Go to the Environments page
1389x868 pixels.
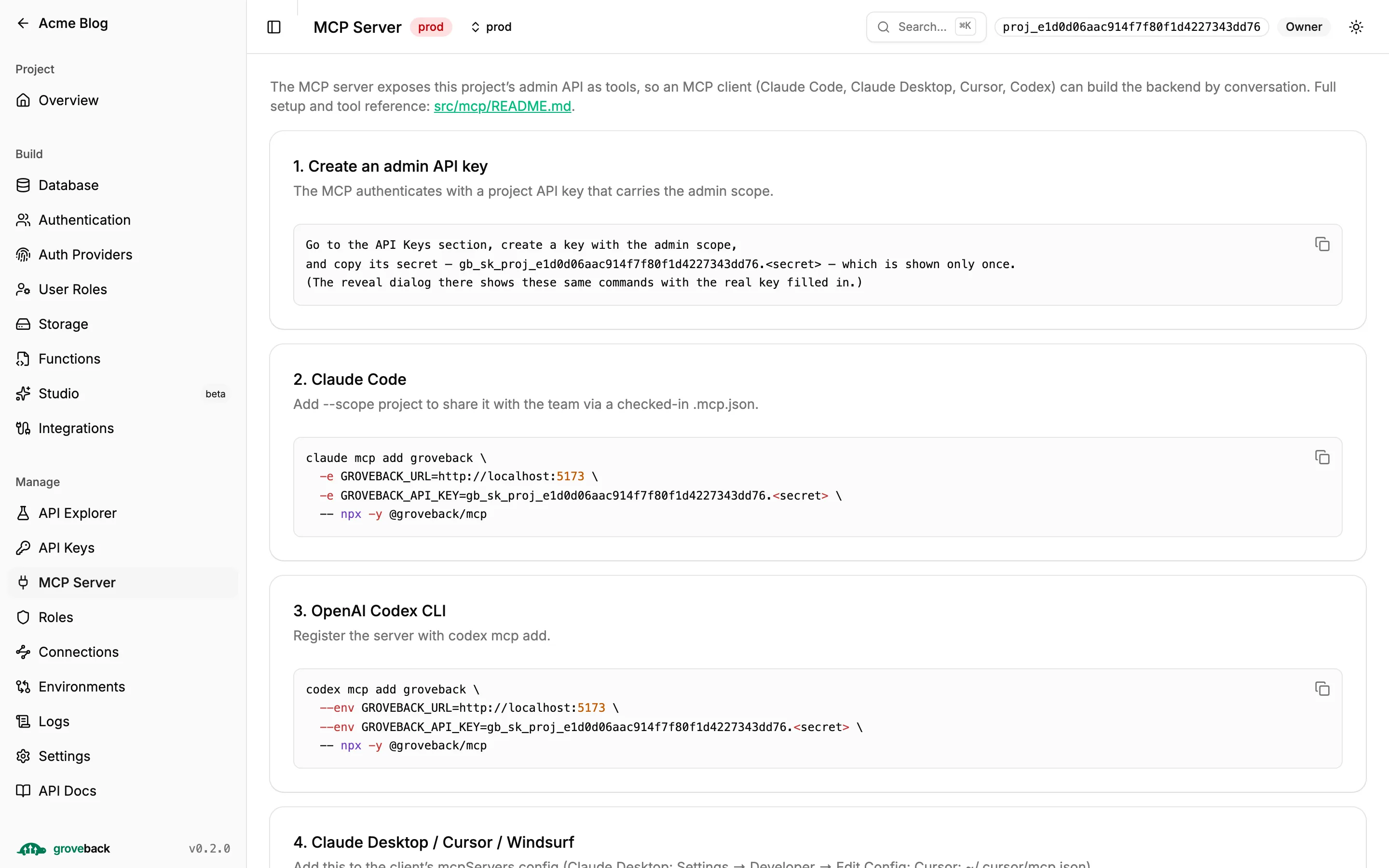[x=123, y=687]
